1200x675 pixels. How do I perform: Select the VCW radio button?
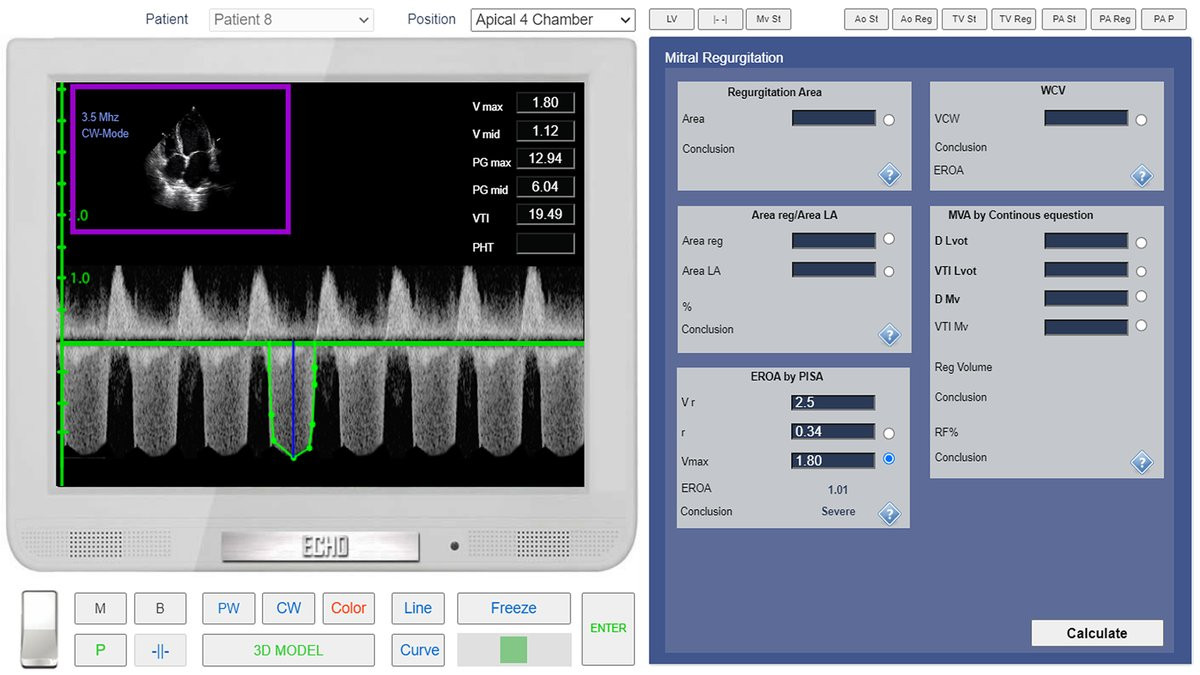(1141, 120)
